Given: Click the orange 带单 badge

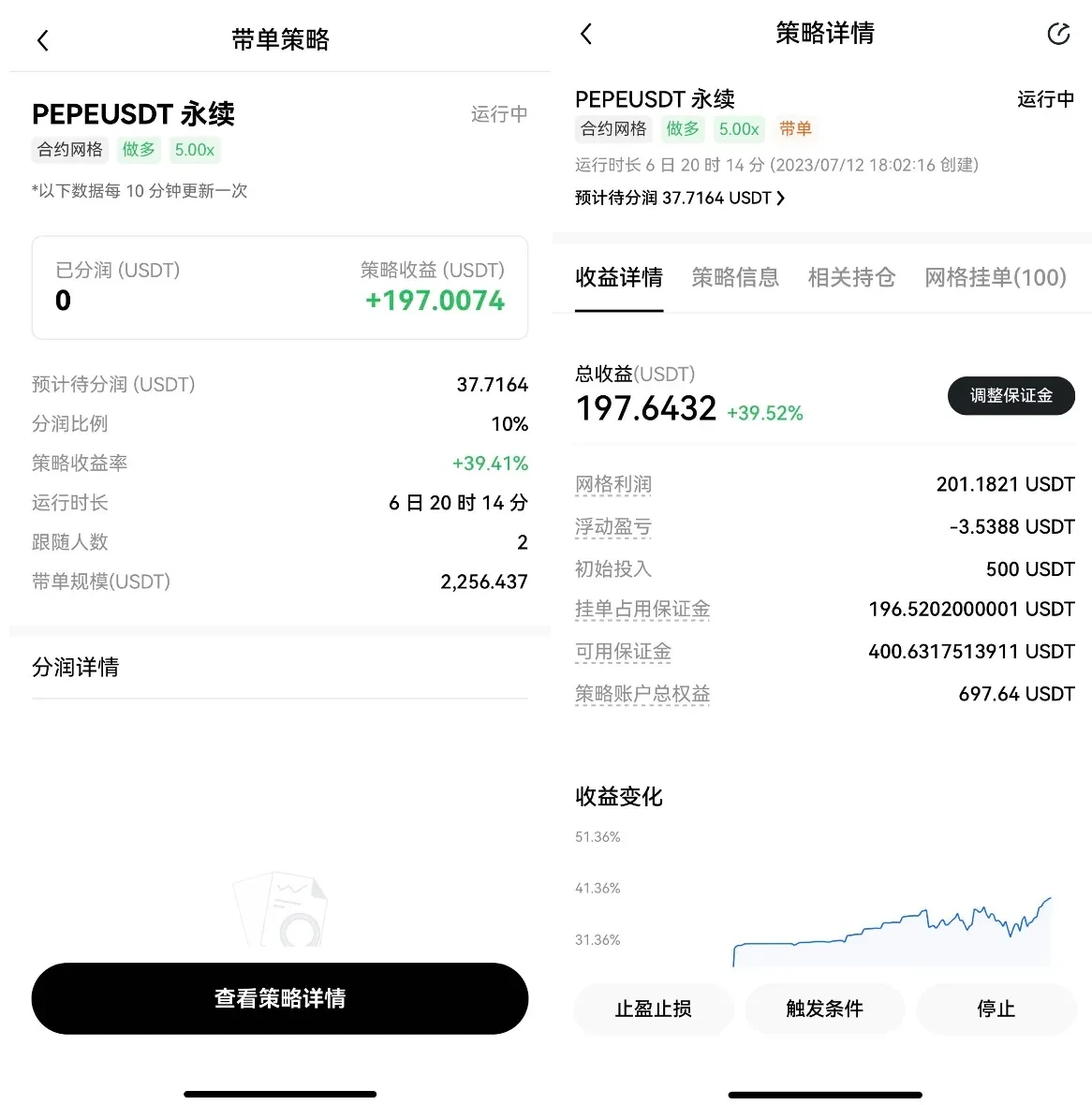Looking at the screenshot, I should click(x=796, y=129).
